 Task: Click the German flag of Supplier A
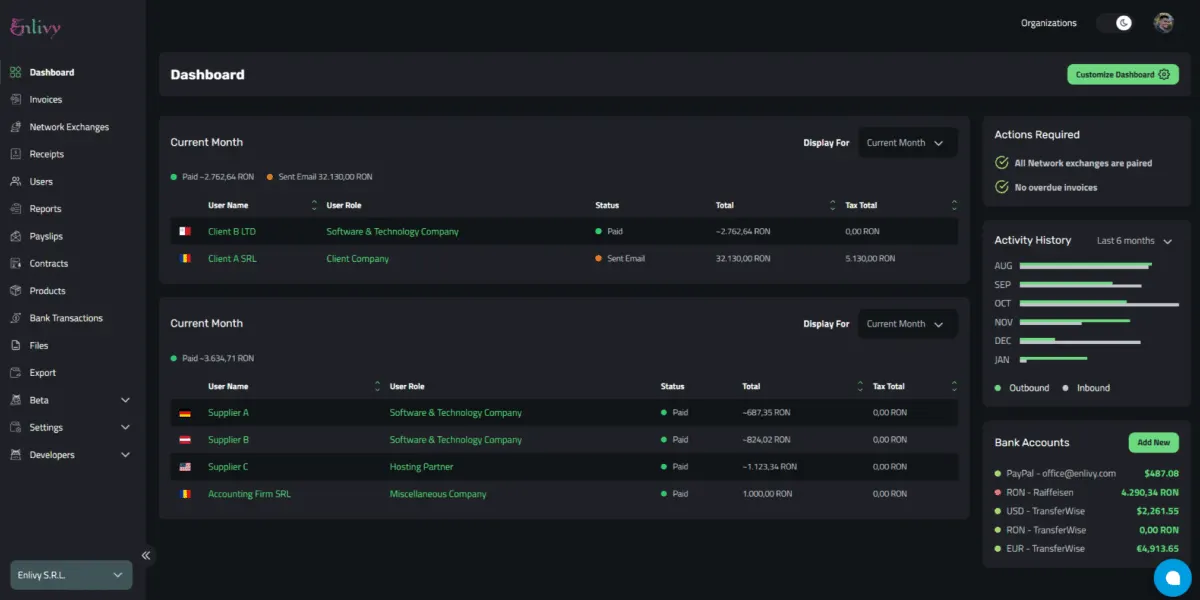click(x=184, y=413)
